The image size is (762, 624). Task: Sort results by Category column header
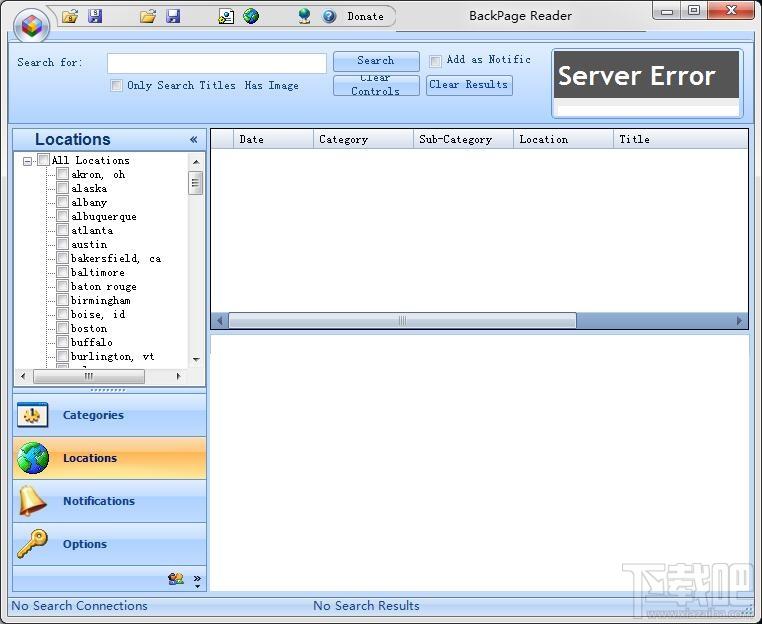pyautogui.click(x=363, y=139)
